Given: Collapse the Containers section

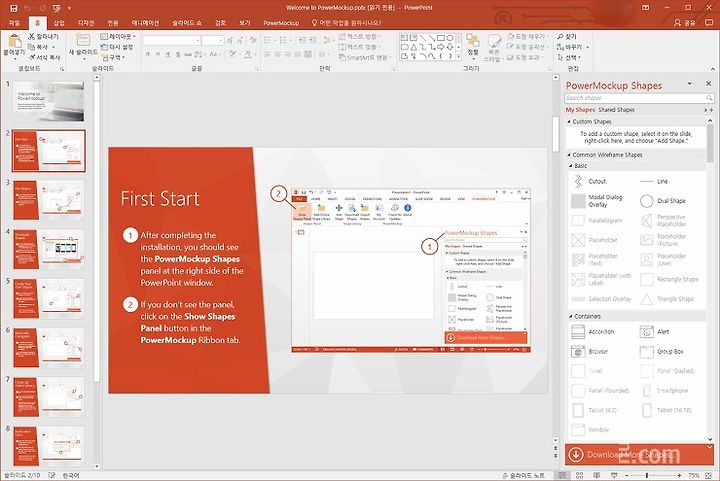Looking at the screenshot, I should (571, 316).
